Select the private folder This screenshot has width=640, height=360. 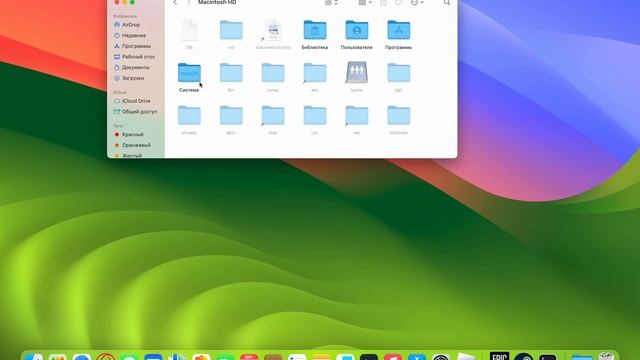(189, 120)
